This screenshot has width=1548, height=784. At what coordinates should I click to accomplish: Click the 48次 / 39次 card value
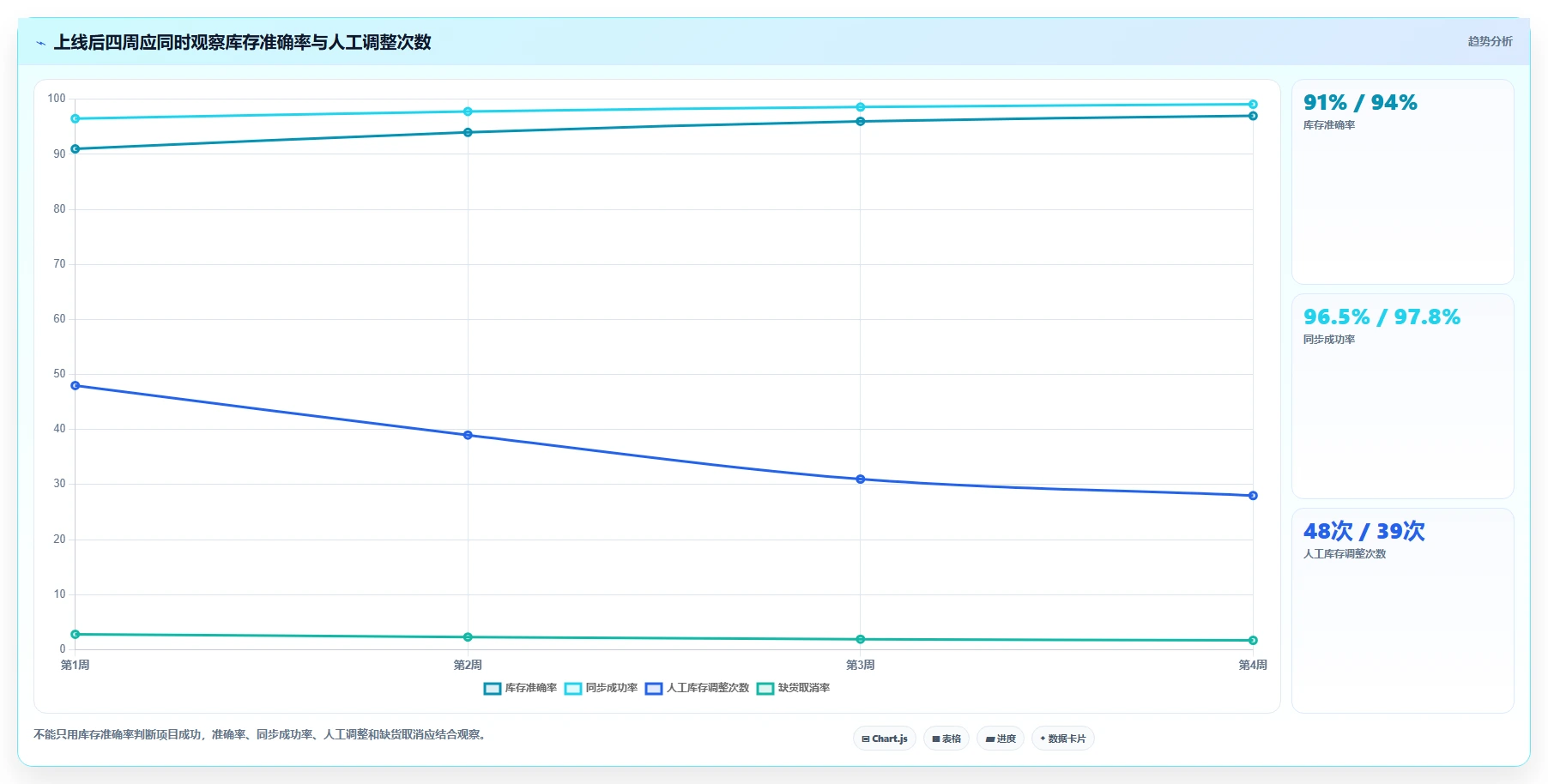point(1364,532)
